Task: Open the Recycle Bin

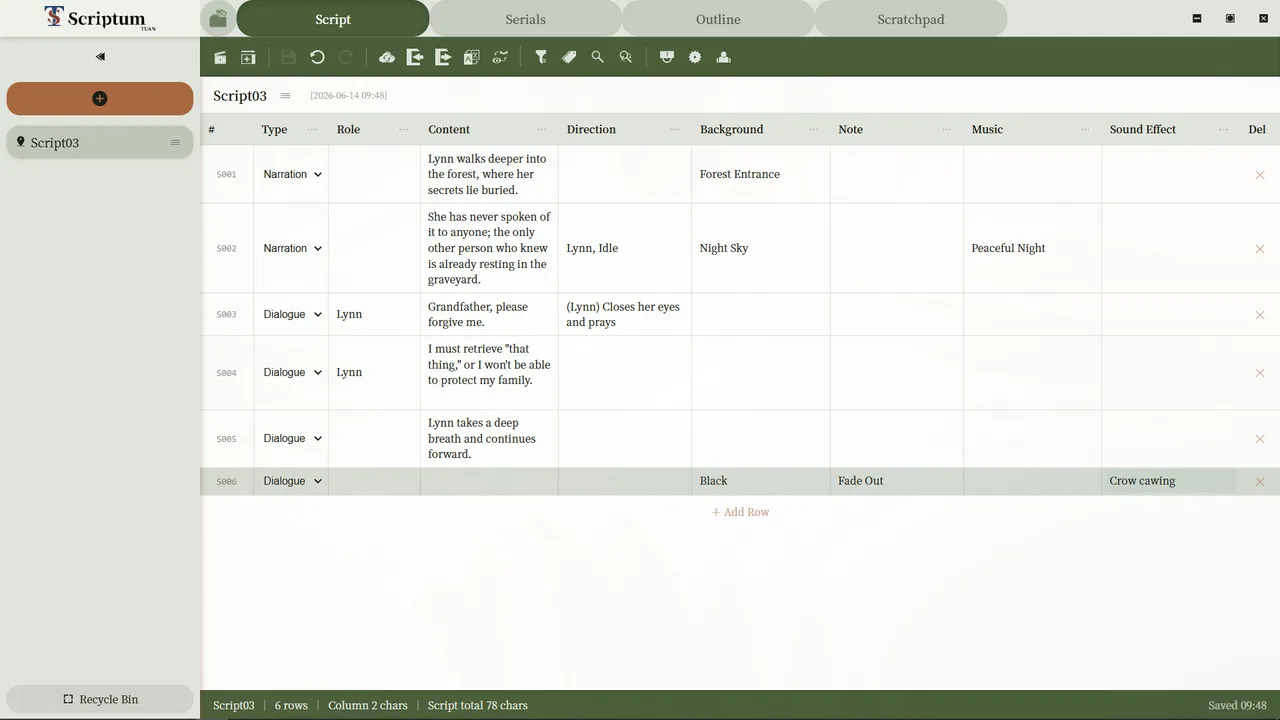Action: [100, 699]
